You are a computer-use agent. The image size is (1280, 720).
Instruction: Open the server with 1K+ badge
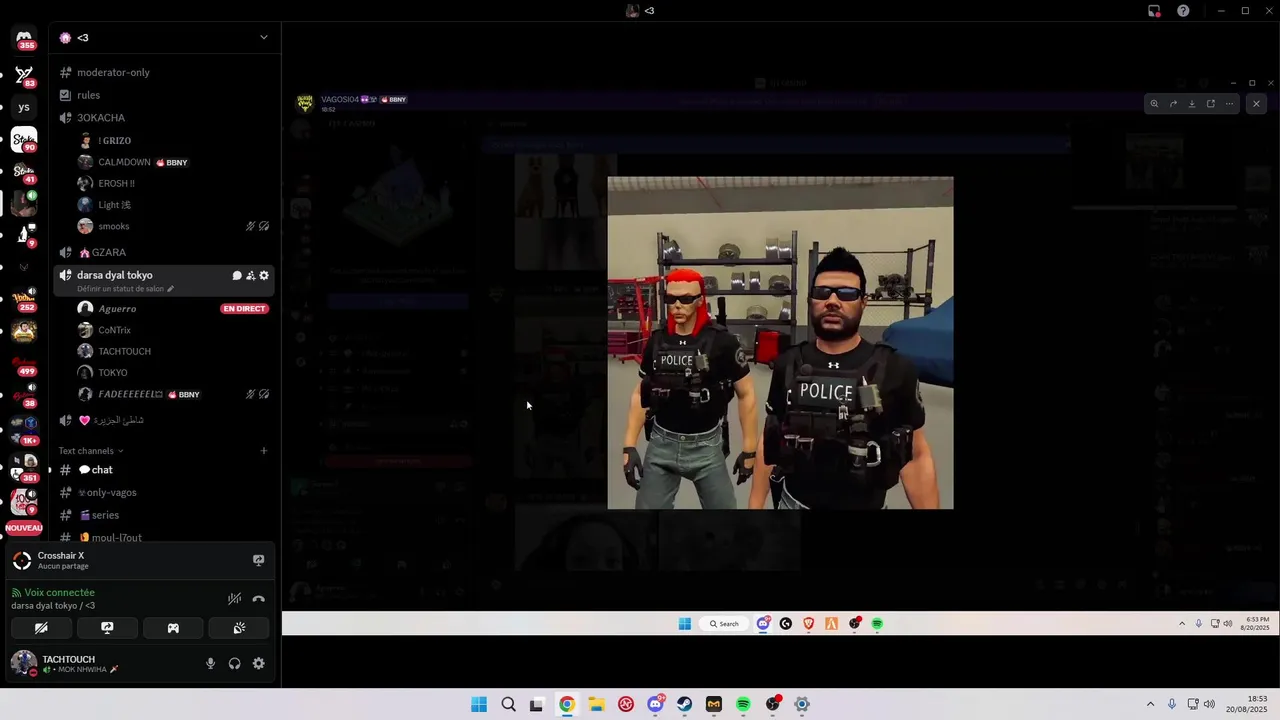tap(24, 428)
